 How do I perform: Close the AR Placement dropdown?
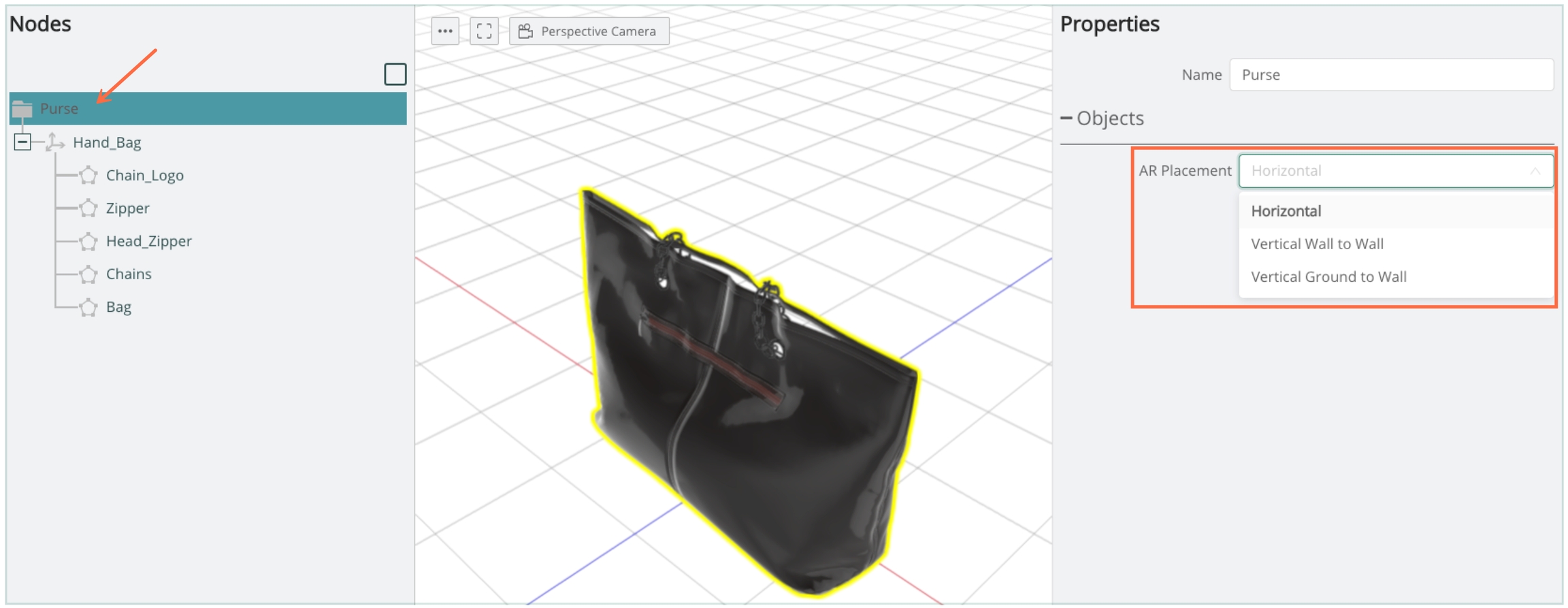(1535, 171)
